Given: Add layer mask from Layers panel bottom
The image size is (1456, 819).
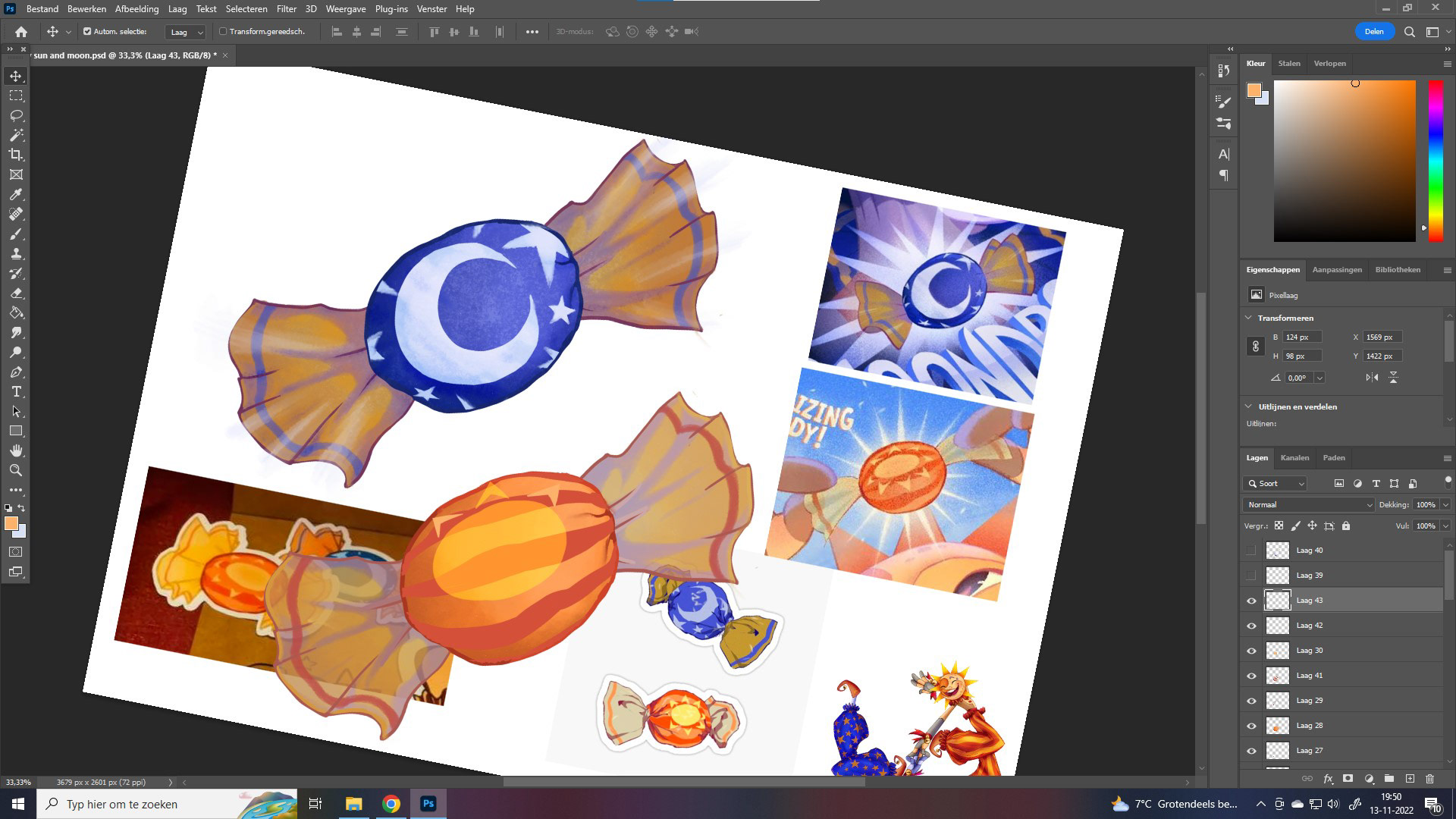Looking at the screenshot, I should pos(1348,779).
